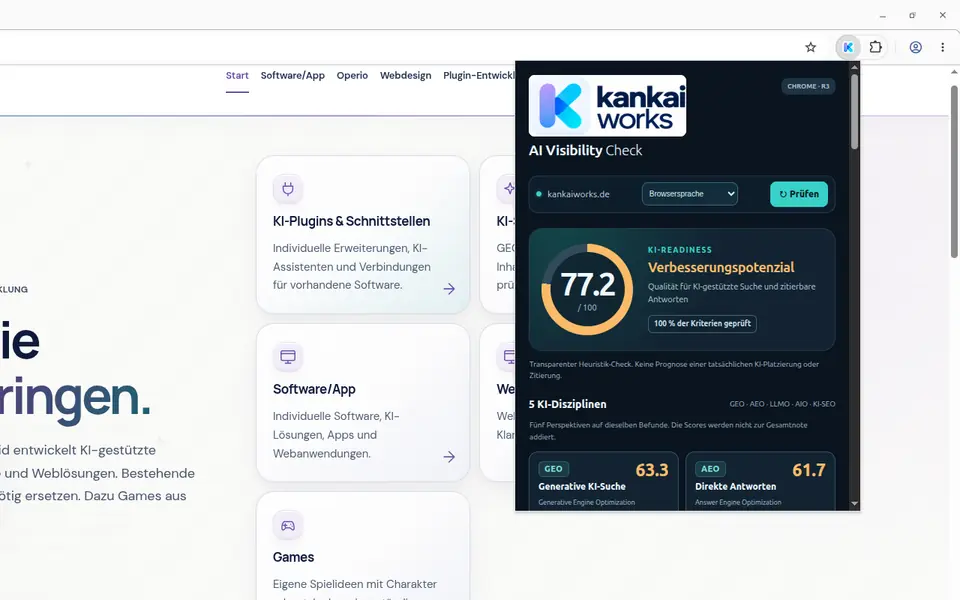960x600 pixels.
Task: Click the CHROME · R3 badge
Action: (x=808, y=86)
